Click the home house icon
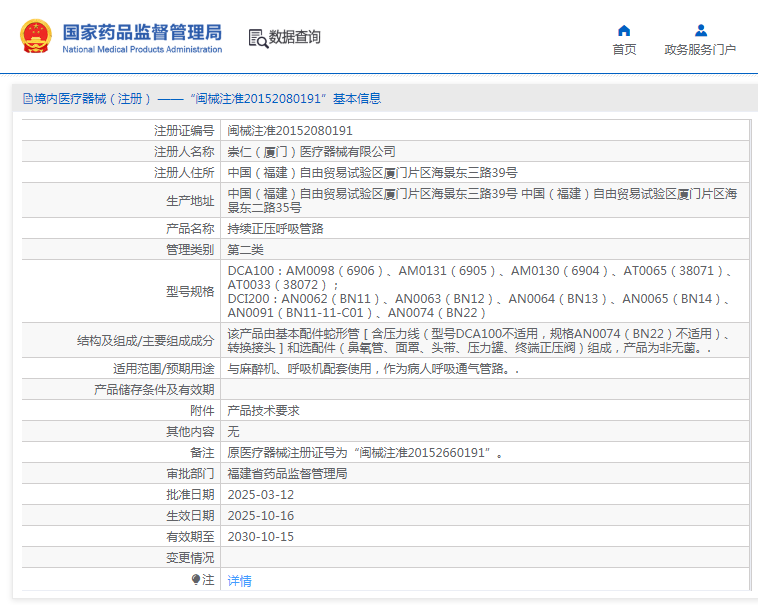Image resolution: width=758 pixels, height=605 pixels. (624, 30)
